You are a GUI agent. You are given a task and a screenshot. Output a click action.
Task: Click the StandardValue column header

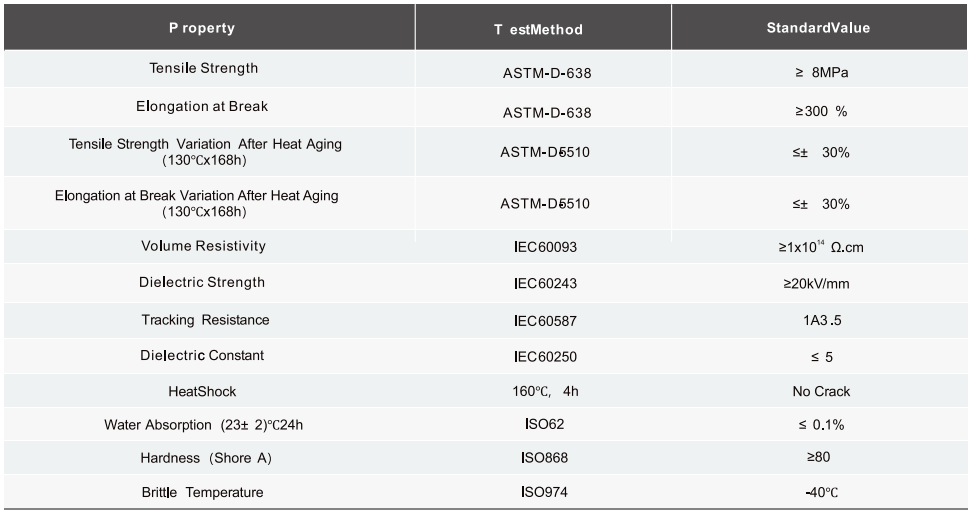pyautogui.click(x=818, y=28)
